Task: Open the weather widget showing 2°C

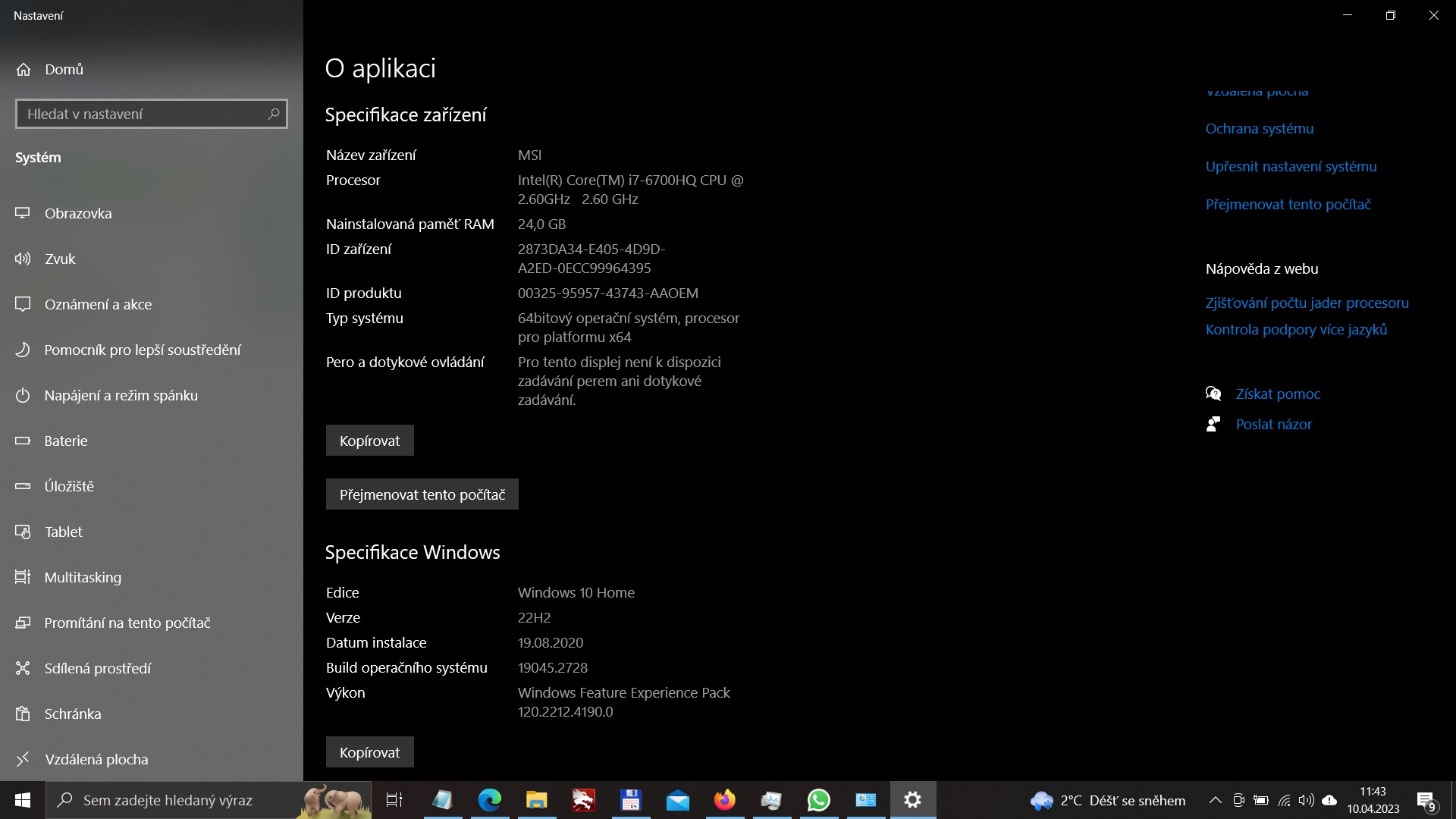Action: pos(1108,800)
